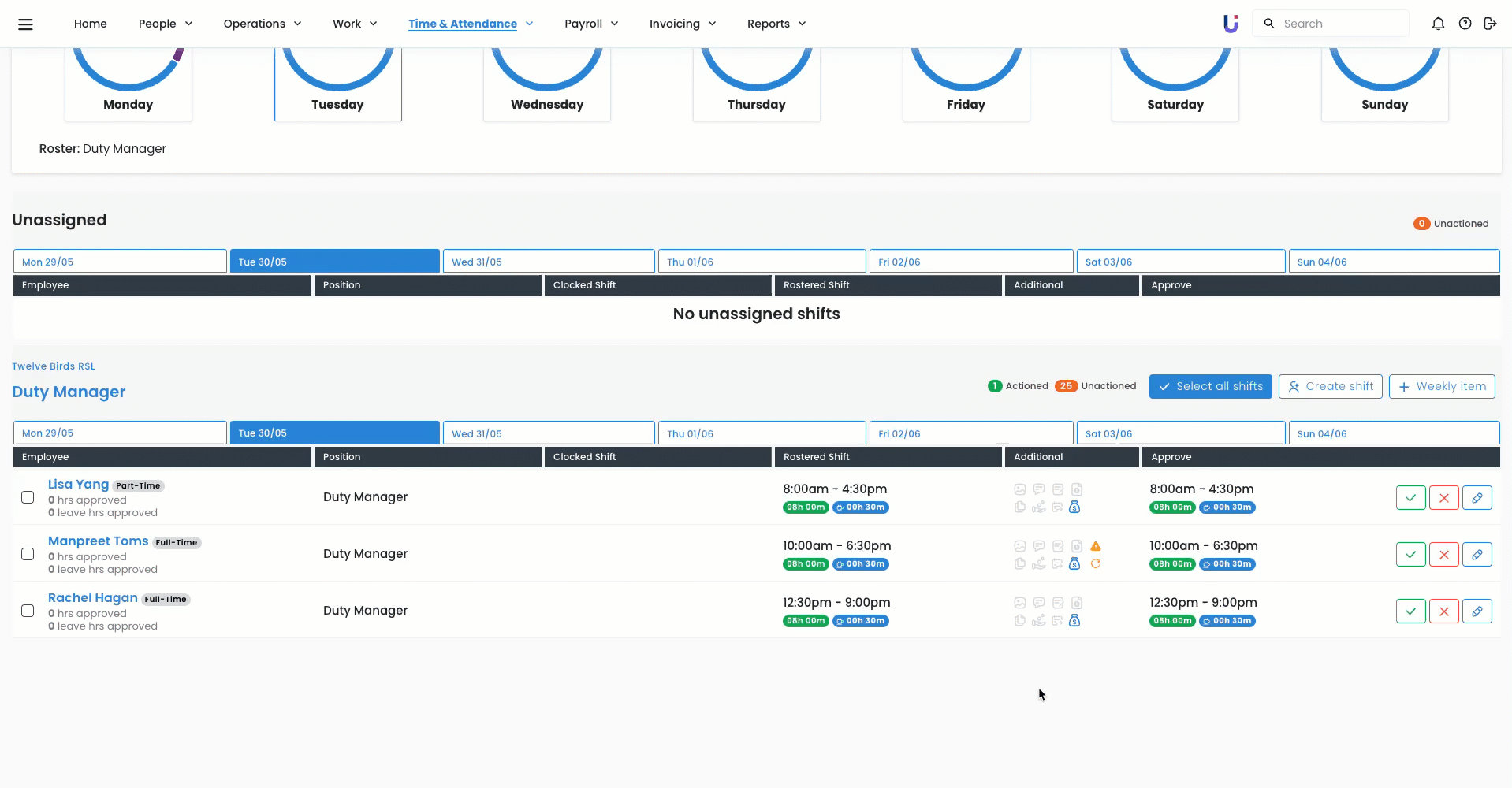Edit Rachel Hagan's shift with pencil icon
The image size is (1512, 788).
click(1477, 611)
